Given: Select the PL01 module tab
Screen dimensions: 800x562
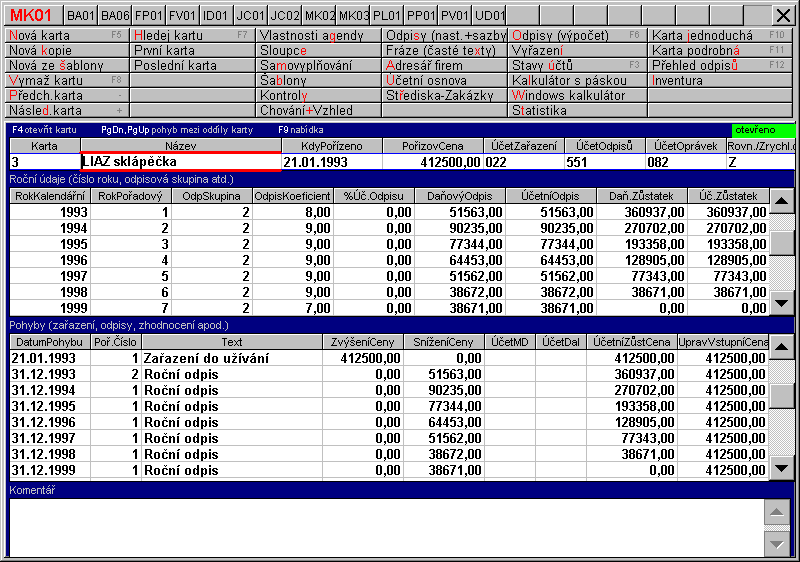Looking at the screenshot, I should point(387,15).
